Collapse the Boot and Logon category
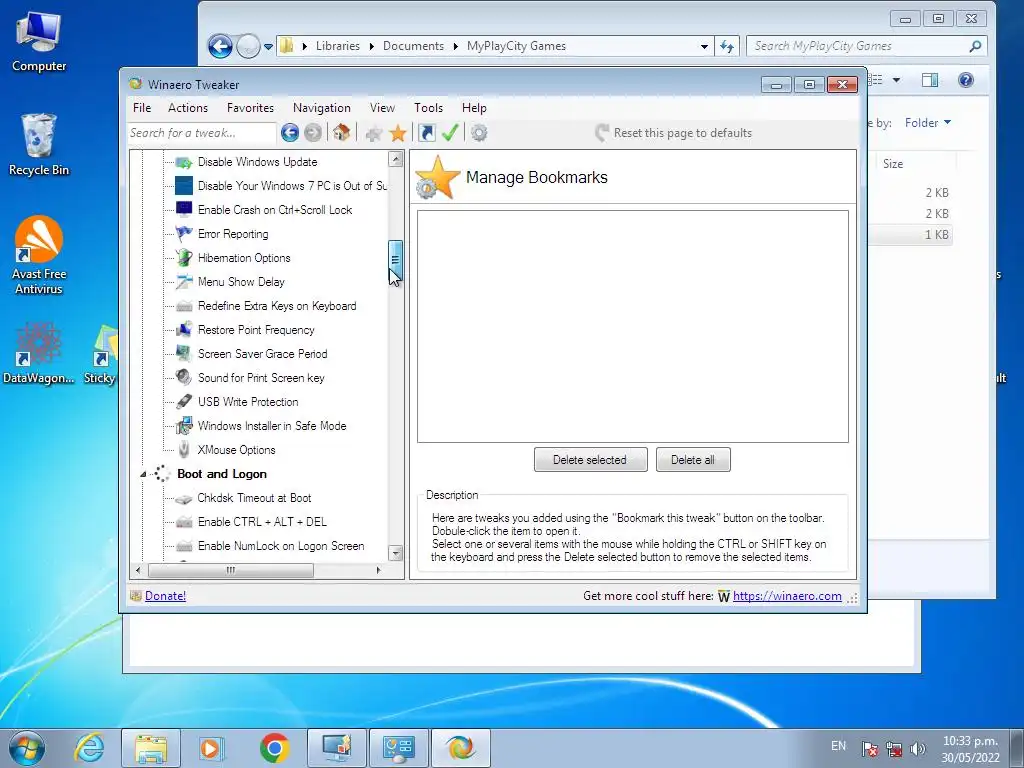Screen dimensions: 1024x768 point(143,475)
